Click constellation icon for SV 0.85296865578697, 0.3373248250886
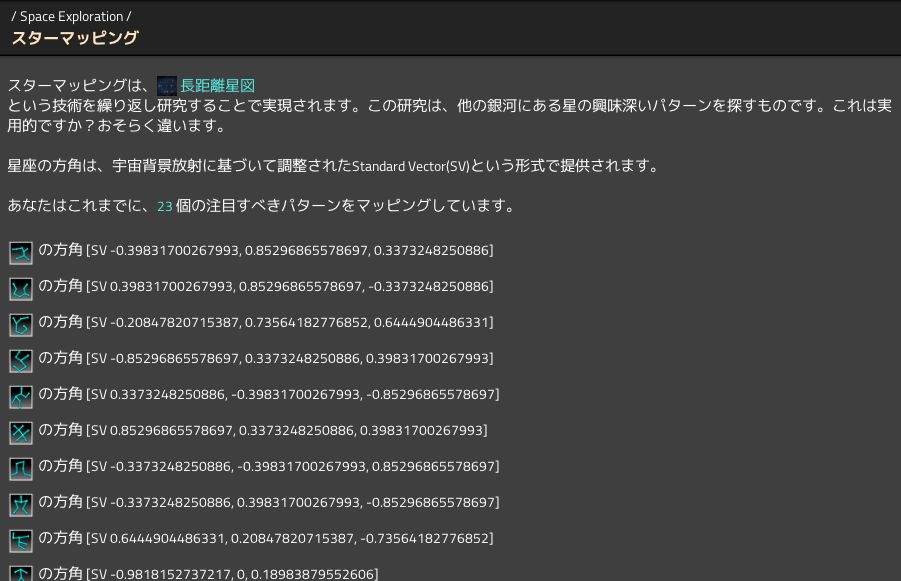Screen dimensions: 901x581 [x=21, y=433]
